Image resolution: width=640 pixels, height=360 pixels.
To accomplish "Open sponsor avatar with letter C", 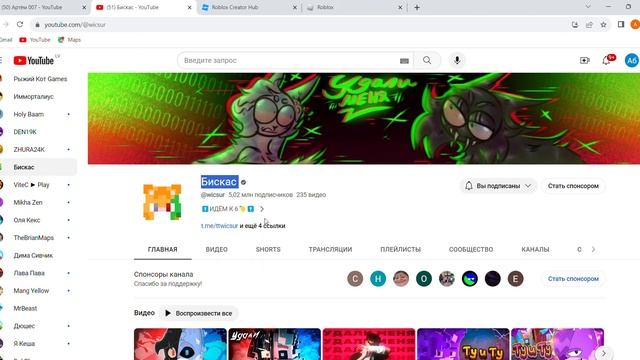I will (x=355, y=279).
